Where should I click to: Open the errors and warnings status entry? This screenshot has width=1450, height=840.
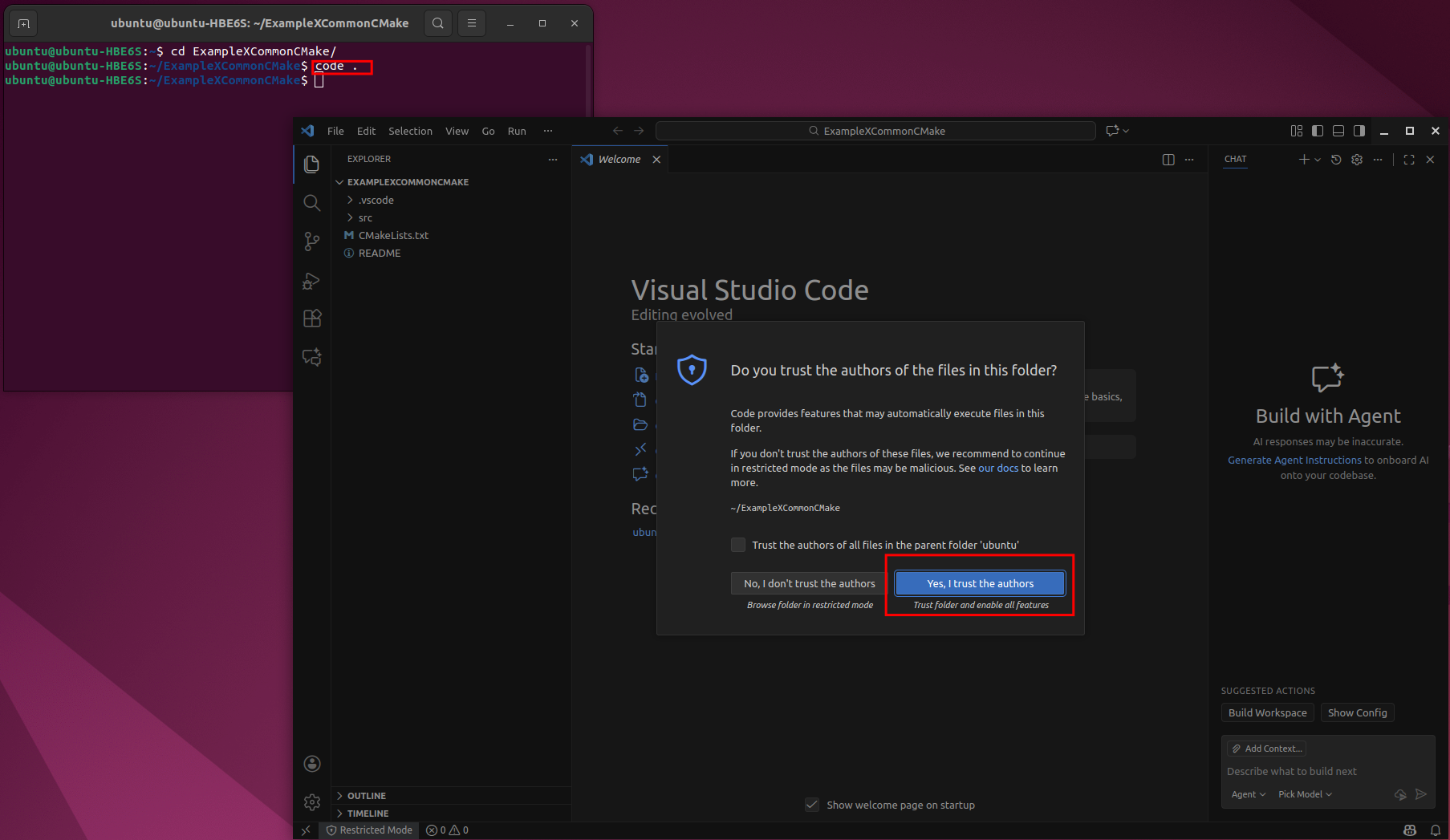click(448, 830)
